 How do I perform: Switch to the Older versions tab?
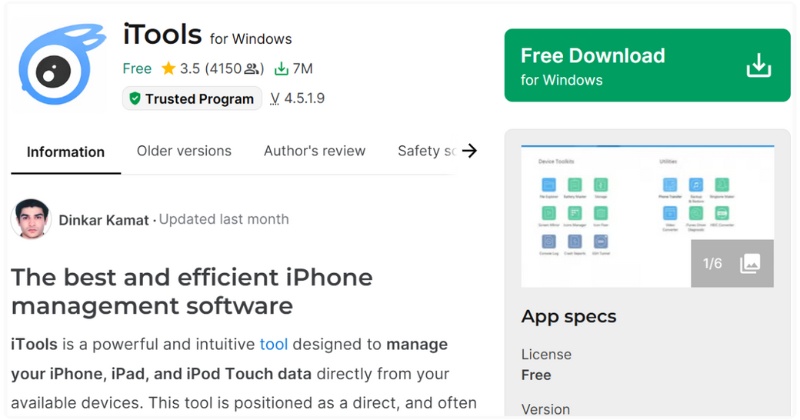(184, 151)
